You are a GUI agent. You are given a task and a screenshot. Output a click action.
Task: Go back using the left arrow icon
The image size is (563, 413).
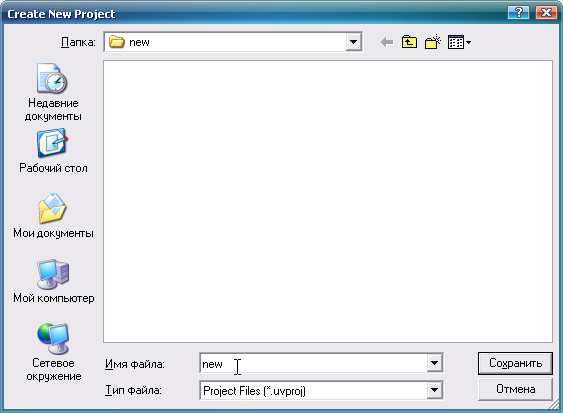(x=387, y=42)
